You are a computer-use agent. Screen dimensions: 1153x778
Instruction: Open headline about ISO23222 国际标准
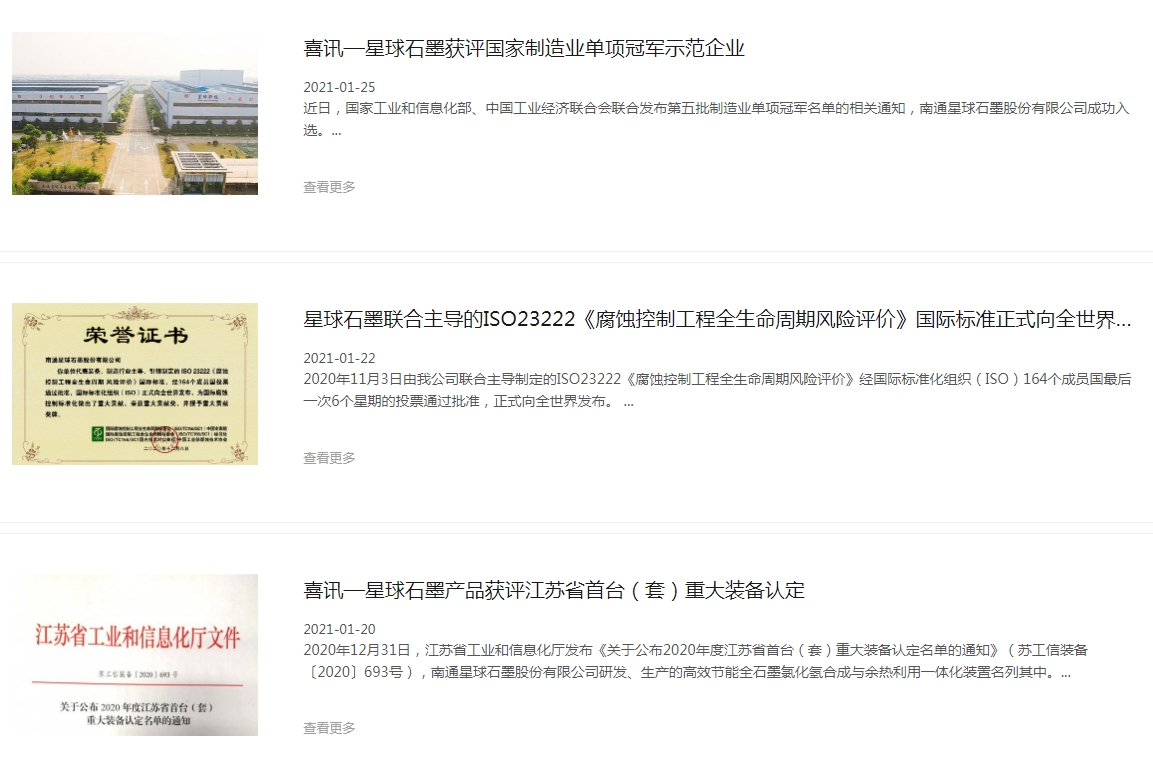(717, 320)
